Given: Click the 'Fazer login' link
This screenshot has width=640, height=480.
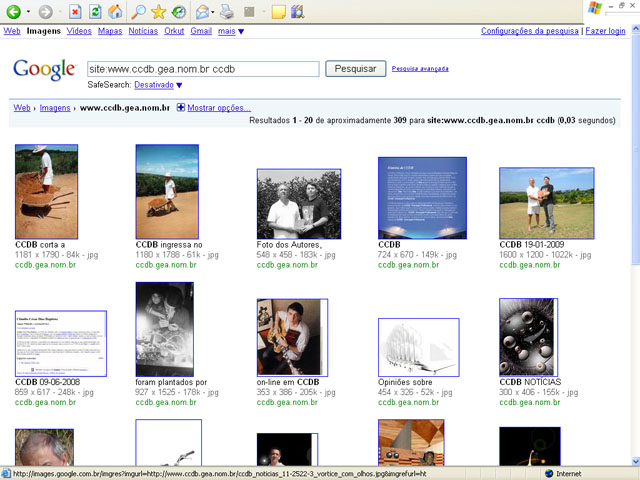Looking at the screenshot, I should tap(605, 31).
